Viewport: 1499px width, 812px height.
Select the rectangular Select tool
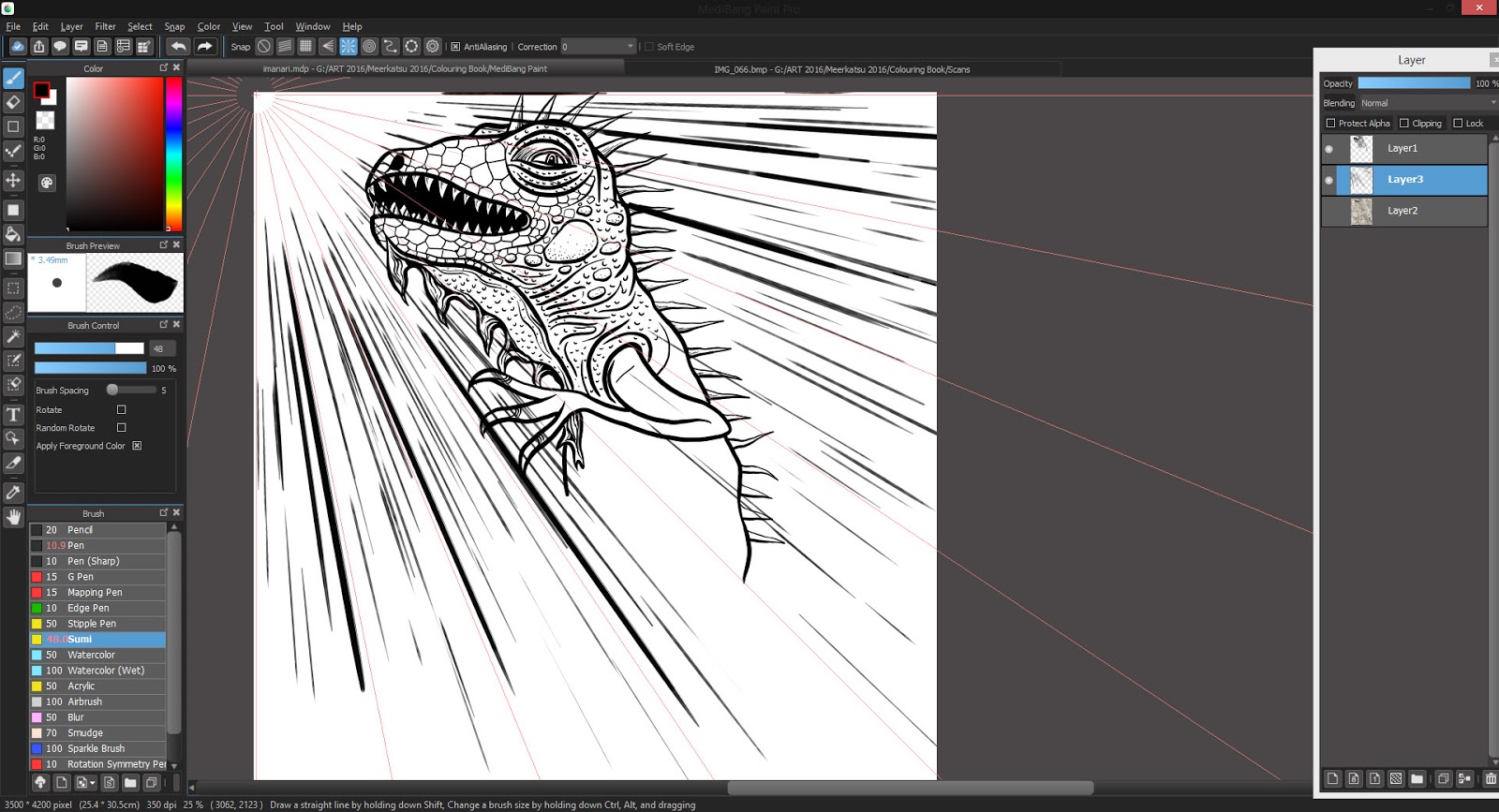[x=13, y=288]
